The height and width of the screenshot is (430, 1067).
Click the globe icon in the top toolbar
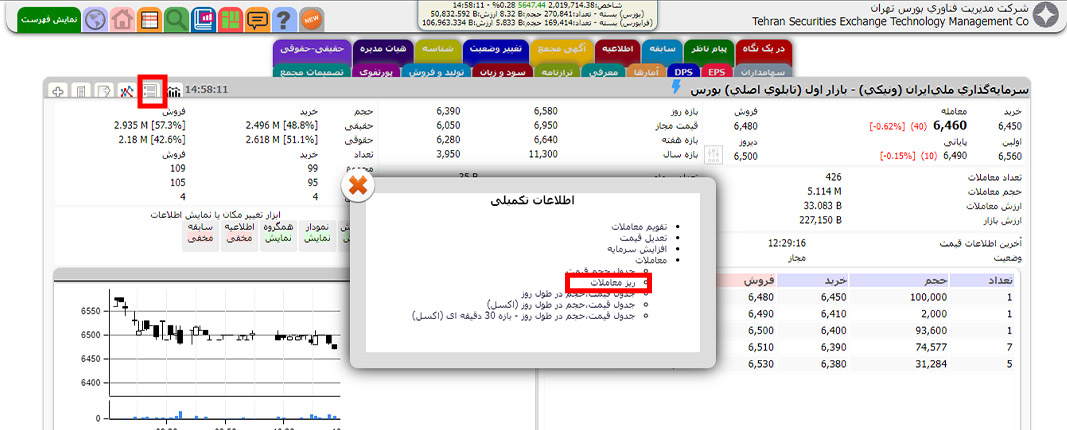coord(95,19)
